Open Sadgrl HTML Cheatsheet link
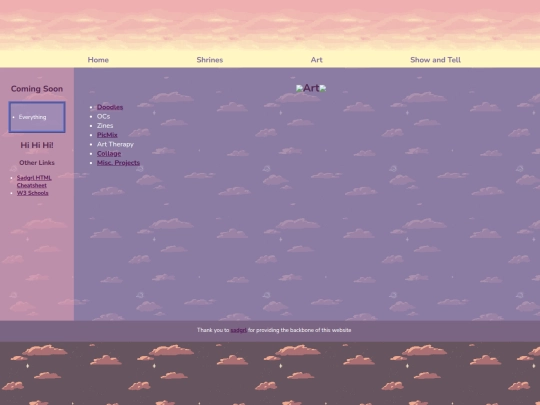The width and height of the screenshot is (540, 405). [x=34, y=181]
